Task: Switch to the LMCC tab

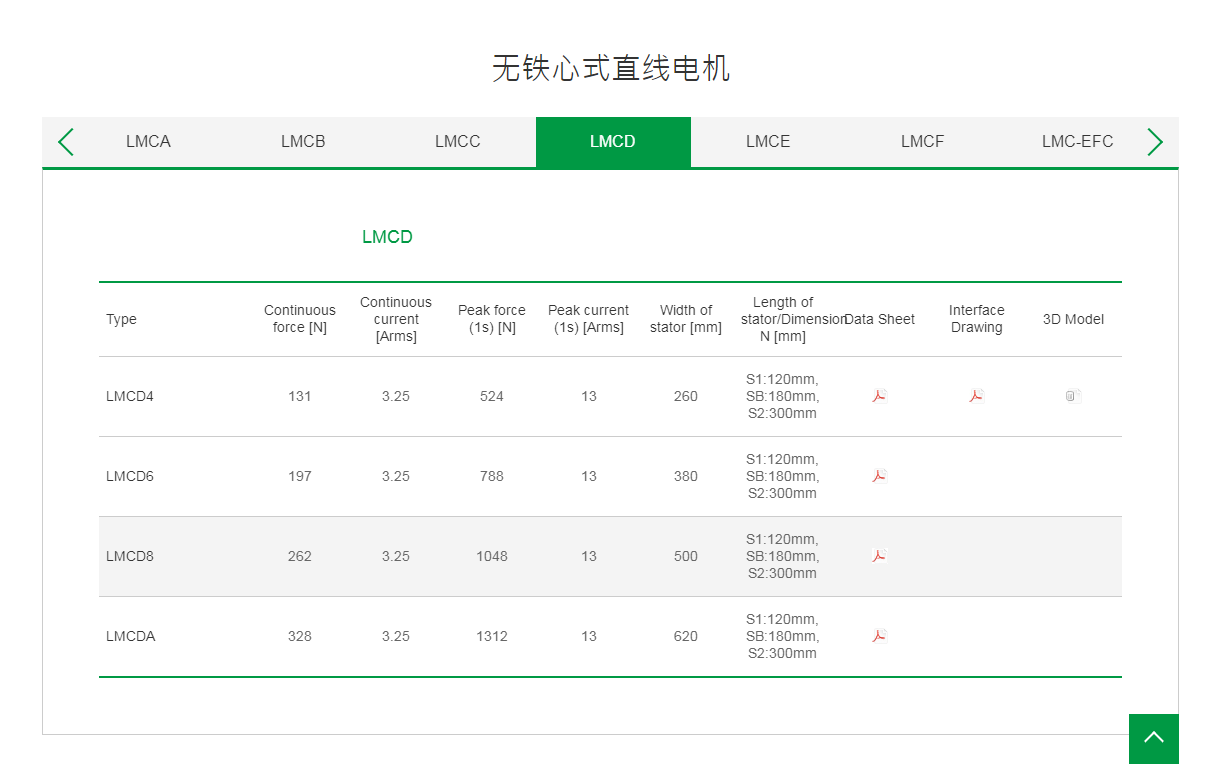Action: click(x=458, y=142)
